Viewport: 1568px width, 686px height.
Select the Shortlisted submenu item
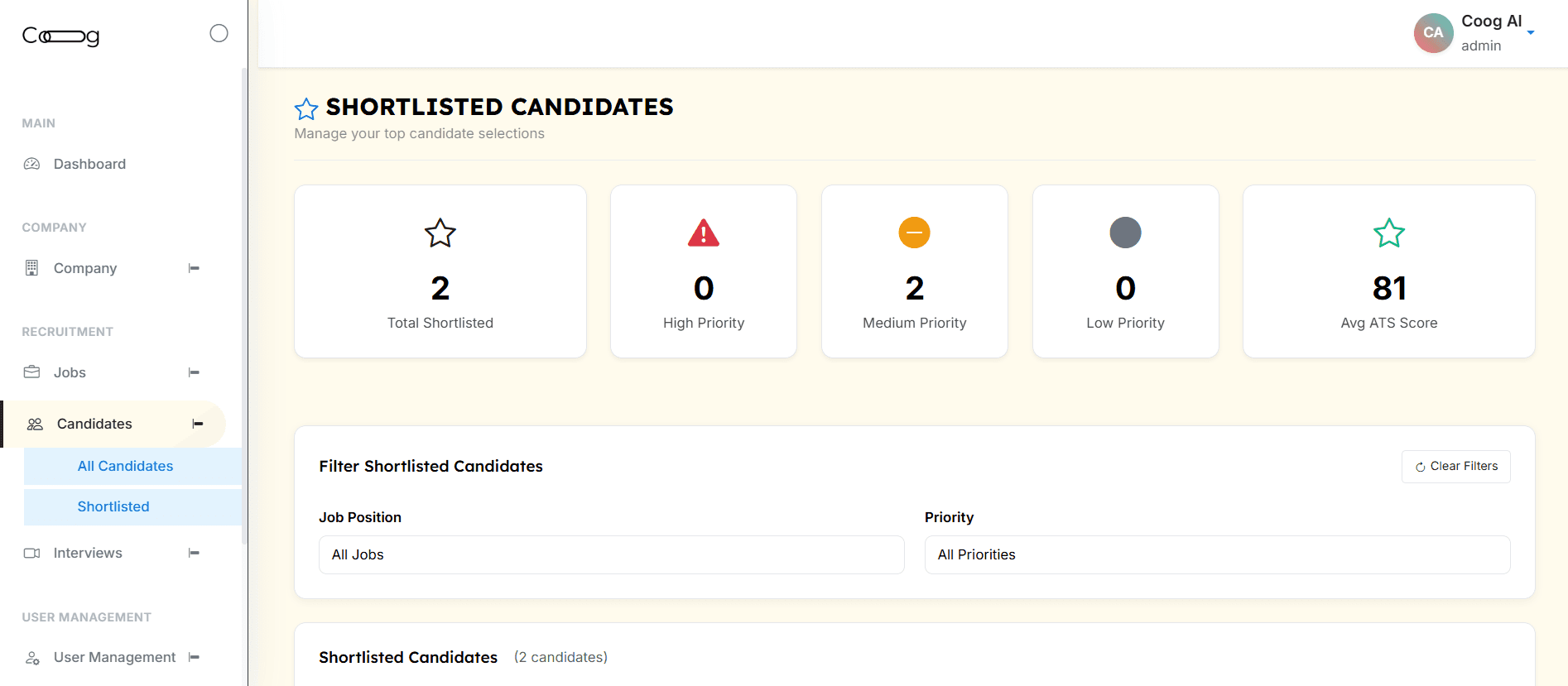pos(113,506)
